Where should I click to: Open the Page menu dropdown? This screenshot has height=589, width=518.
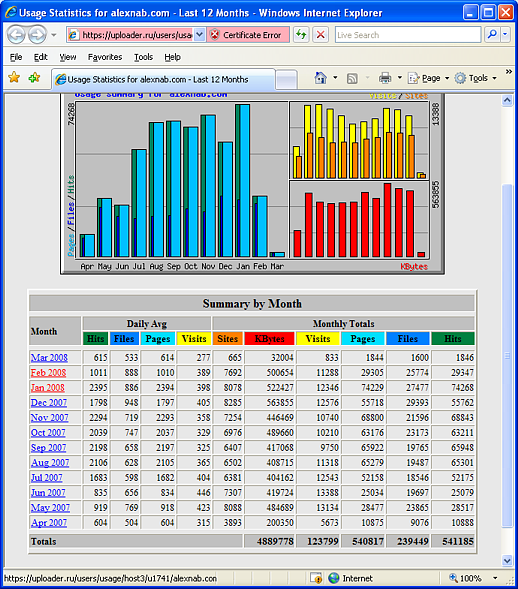[429, 78]
